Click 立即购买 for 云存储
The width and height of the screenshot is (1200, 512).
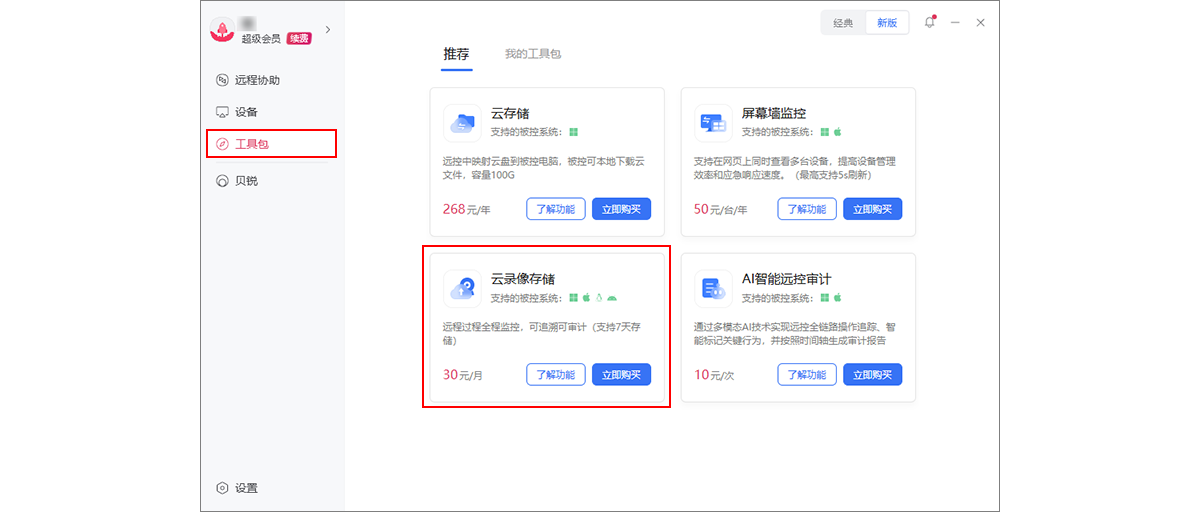[x=622, y=209]
